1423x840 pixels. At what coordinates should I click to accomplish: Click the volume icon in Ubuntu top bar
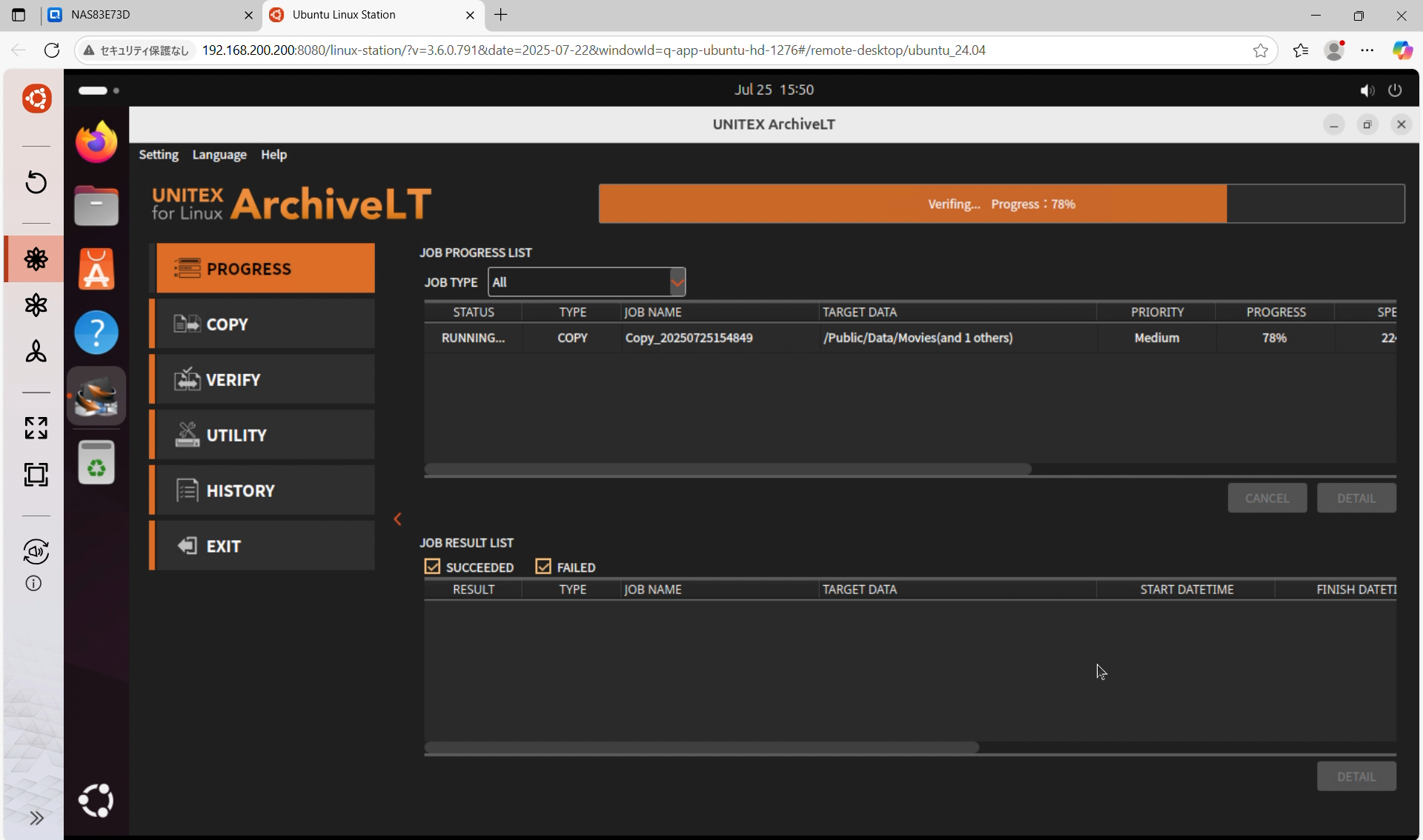click(1367, 90)
